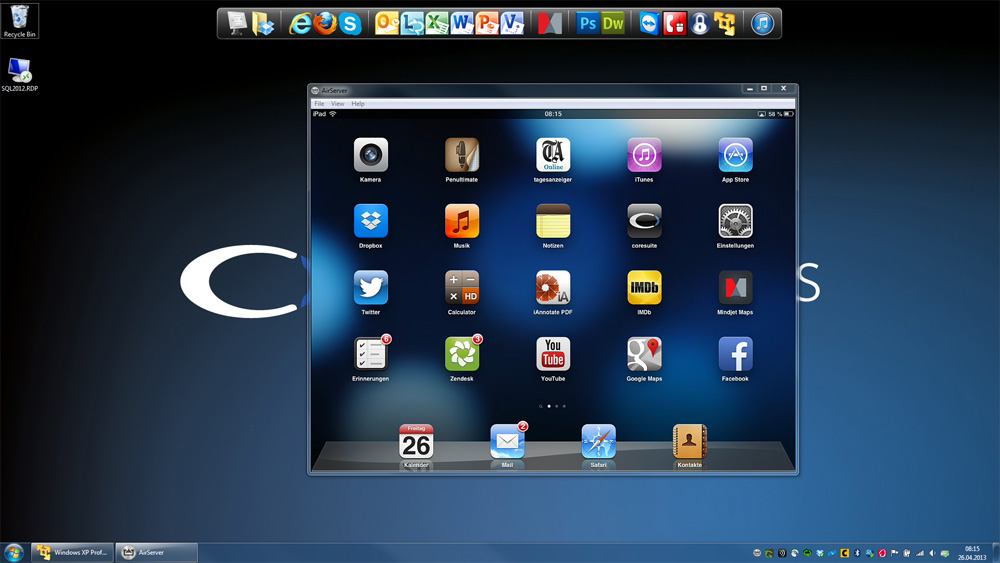Launch Dropbox on the iPad
This screenshot has height=563, width=1000.
coord(371,221)
